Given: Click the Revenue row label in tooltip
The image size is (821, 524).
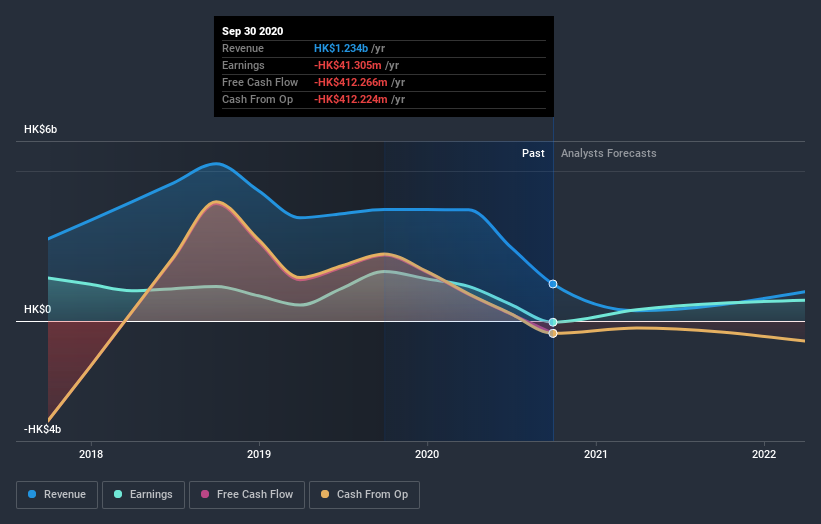Looking at the screenshot, I should 243,48.
